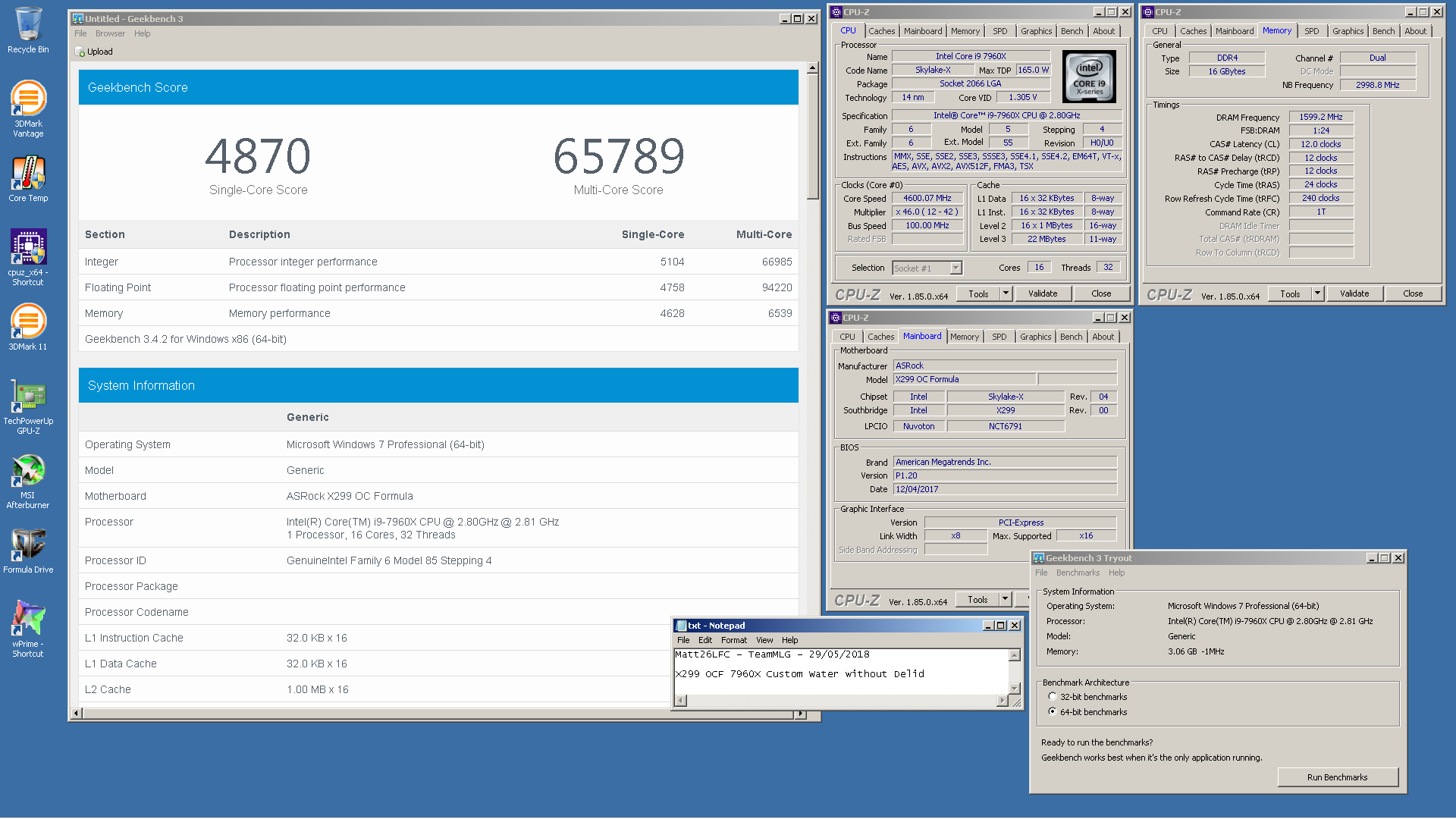Click Multiplier value x 46.0 field
Viewport: 1456px width, 819px height.
tap(927, 212)
